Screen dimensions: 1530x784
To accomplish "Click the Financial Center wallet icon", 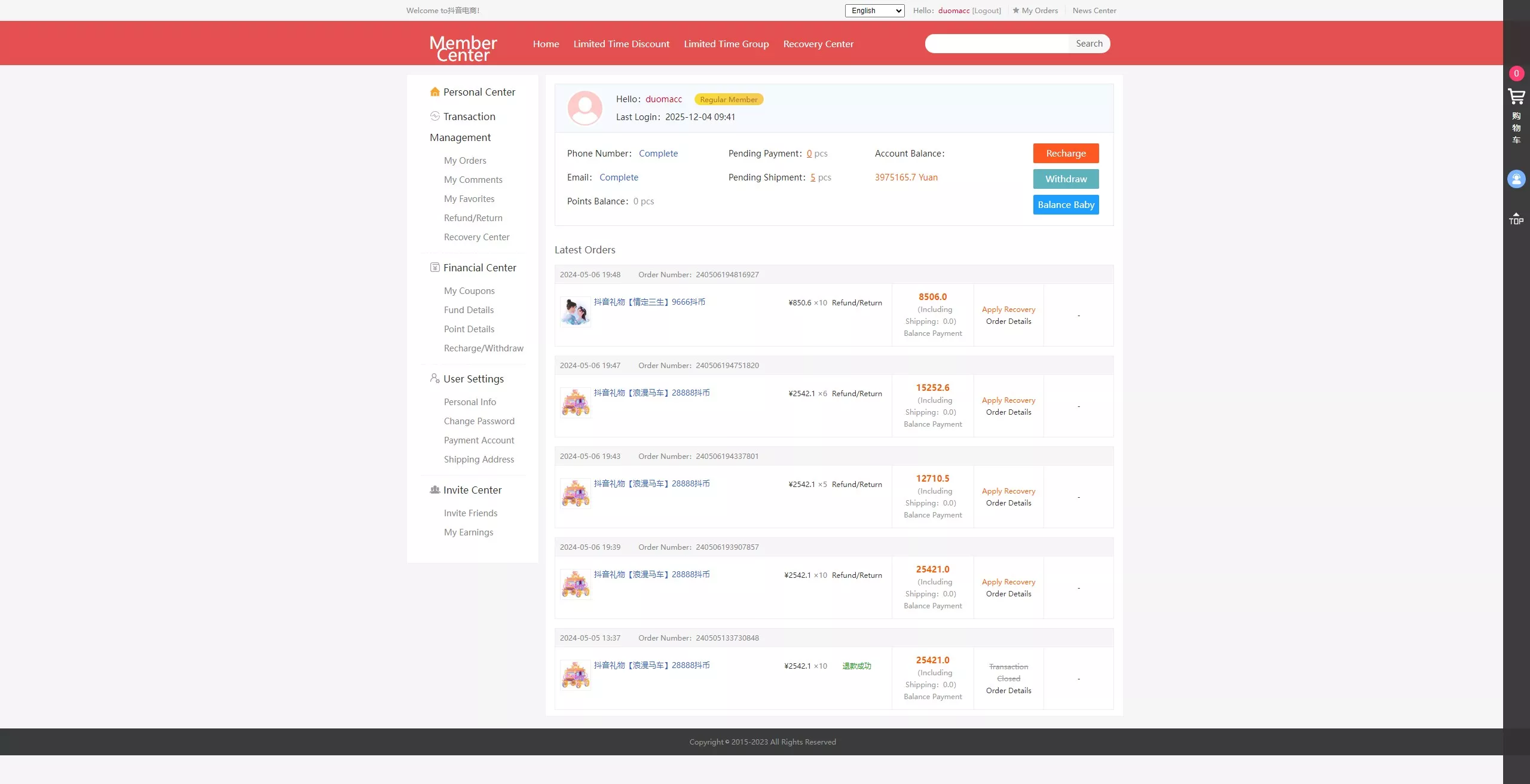I will (x=434, y=268).
